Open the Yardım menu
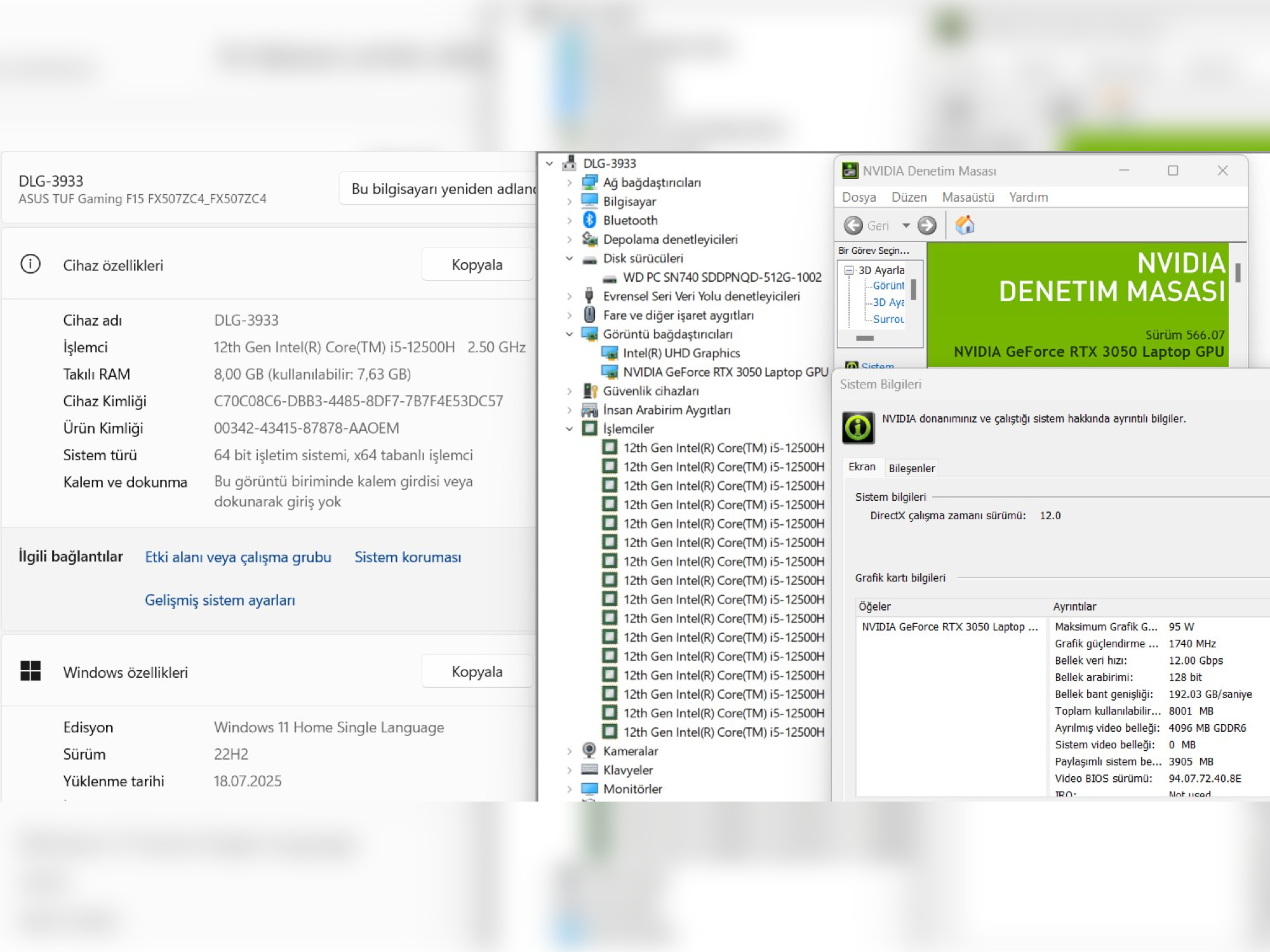 [x=1028, y=197]
